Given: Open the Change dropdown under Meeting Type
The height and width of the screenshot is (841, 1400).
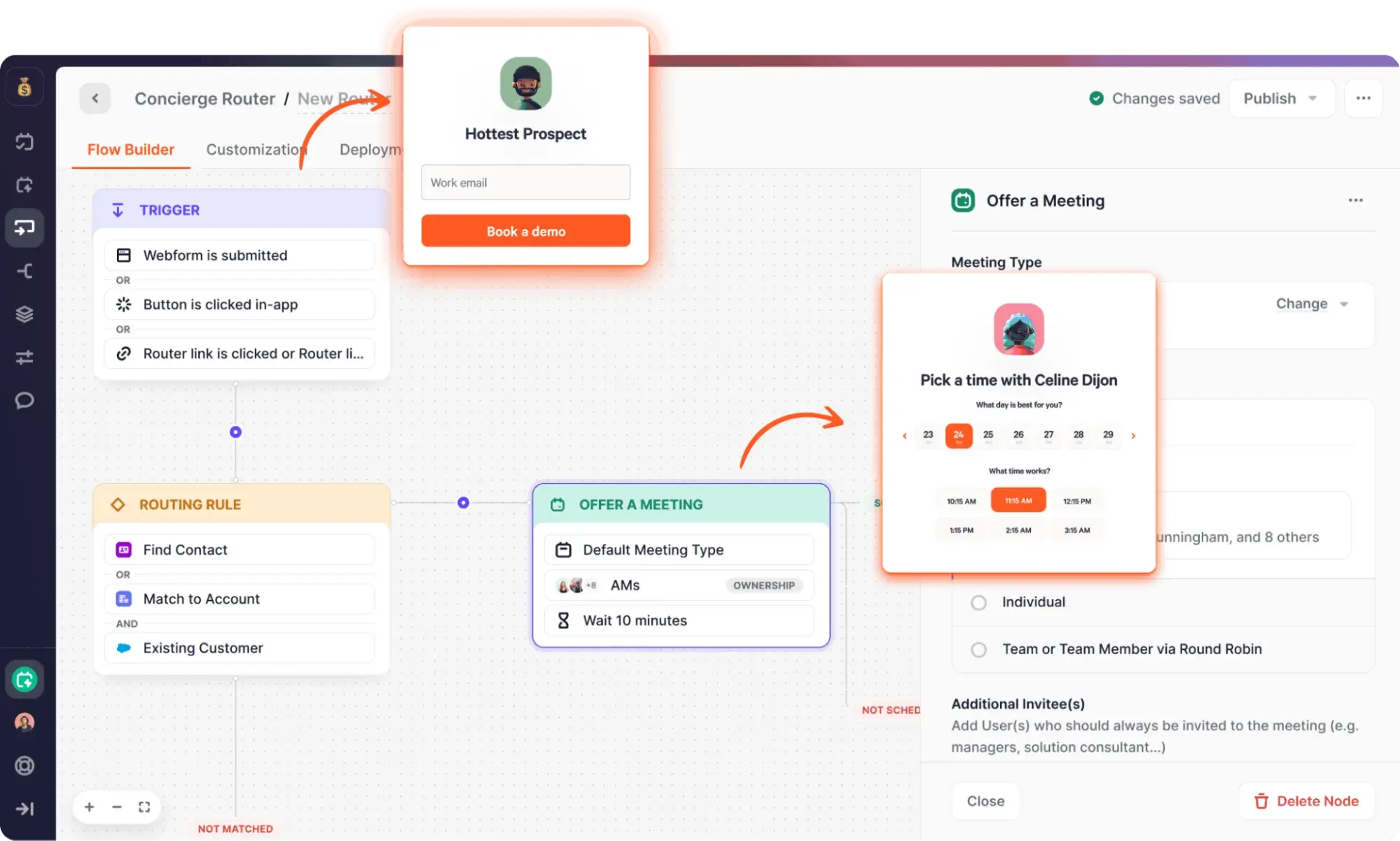Looking at the screenshot, I should (1311, 303).
